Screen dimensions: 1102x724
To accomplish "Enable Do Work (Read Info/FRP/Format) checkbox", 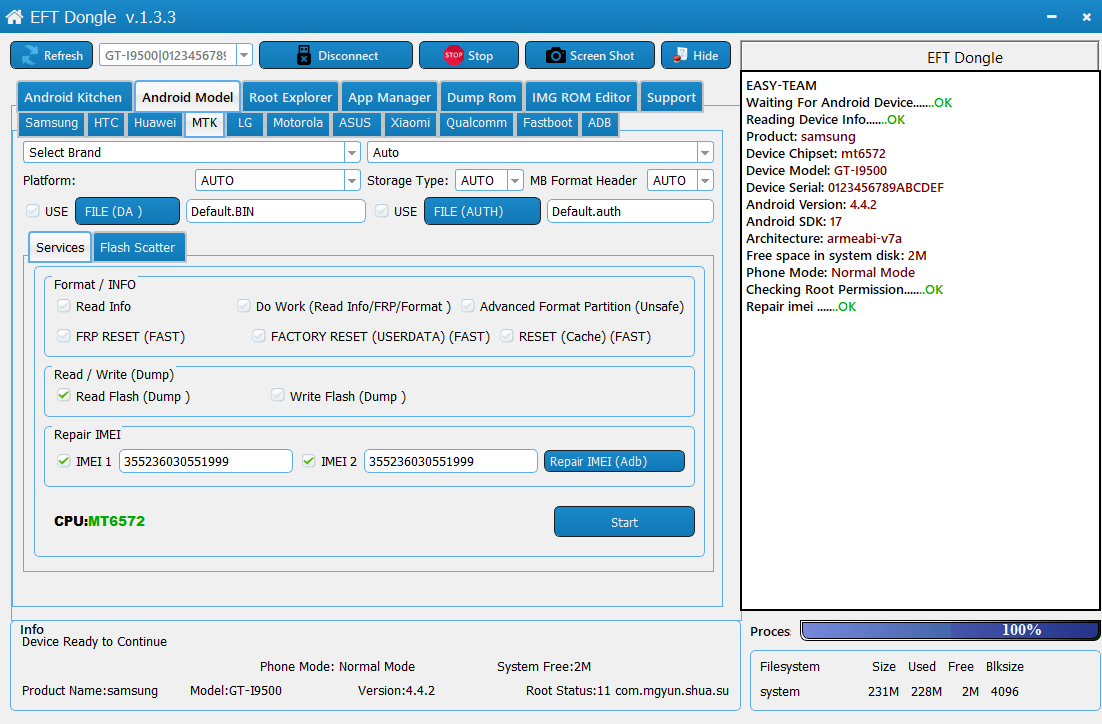I will tap(244, 306).
